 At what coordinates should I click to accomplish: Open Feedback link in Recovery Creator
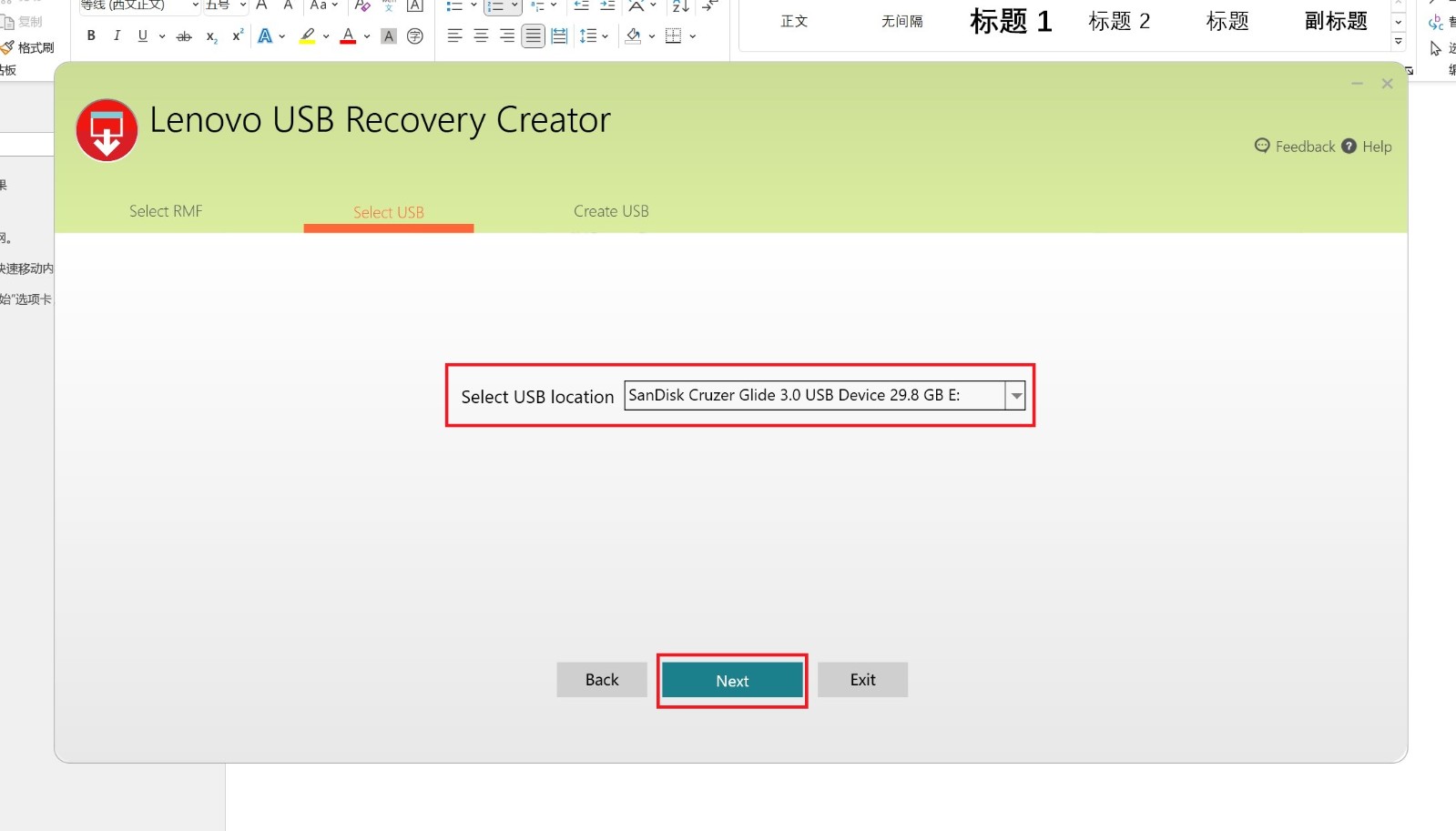1295,147
